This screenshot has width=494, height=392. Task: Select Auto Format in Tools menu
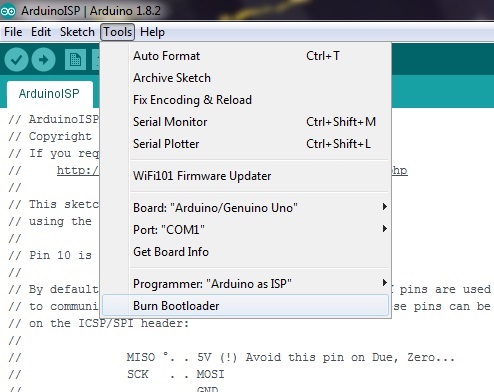pos(245,56)
